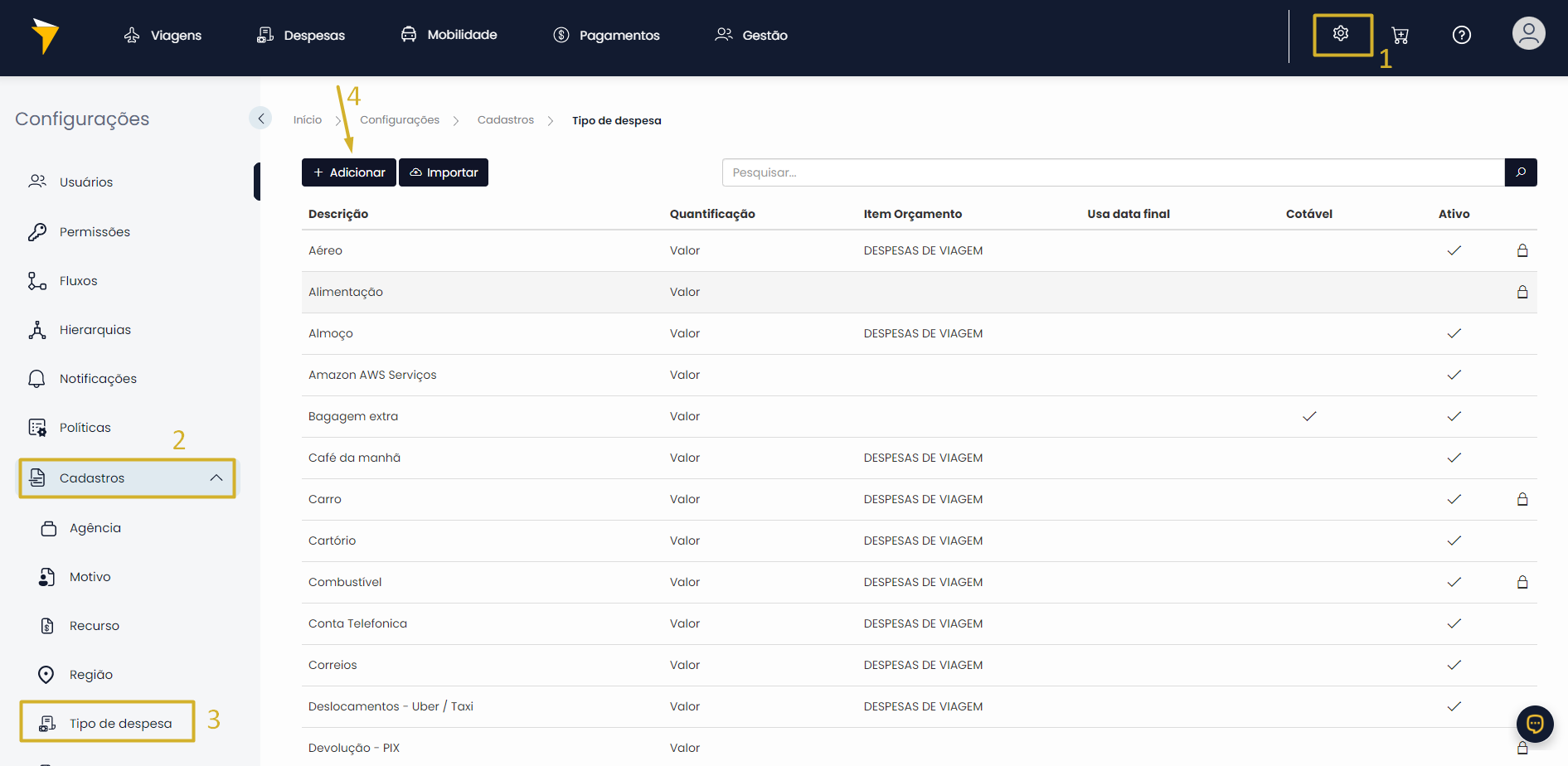
Task: Toggle Ativo checkmark for Bagagem extra
Action: tap(1454, 416)
